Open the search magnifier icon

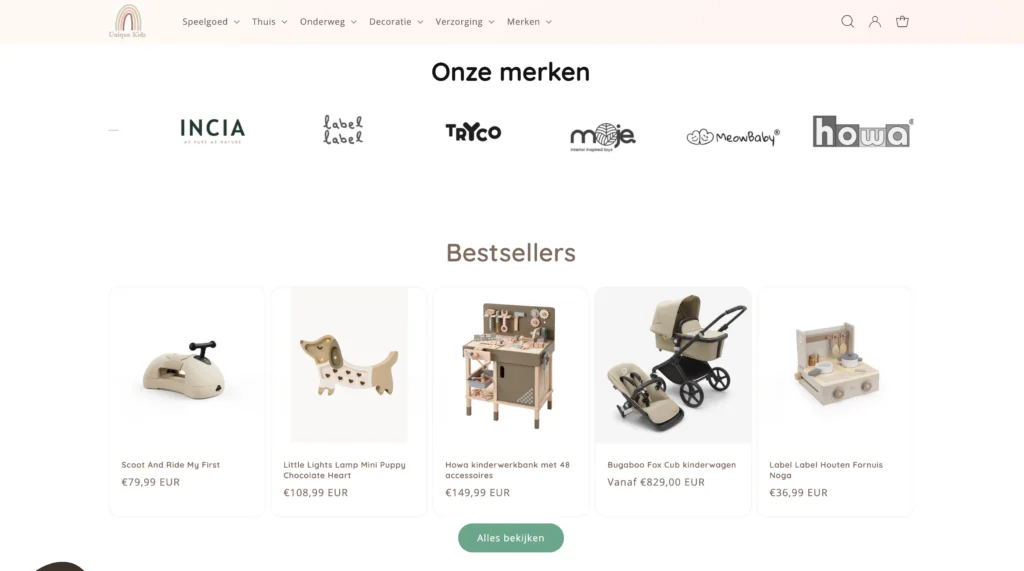(x=847, y=22)
